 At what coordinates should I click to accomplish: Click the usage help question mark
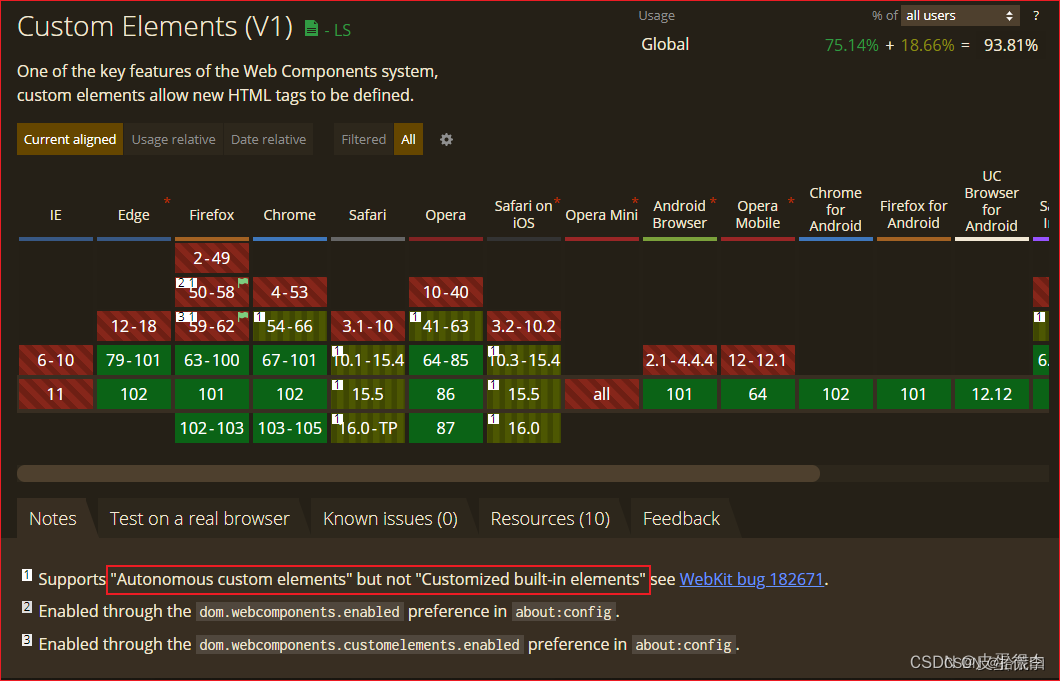coord(1036,16)
